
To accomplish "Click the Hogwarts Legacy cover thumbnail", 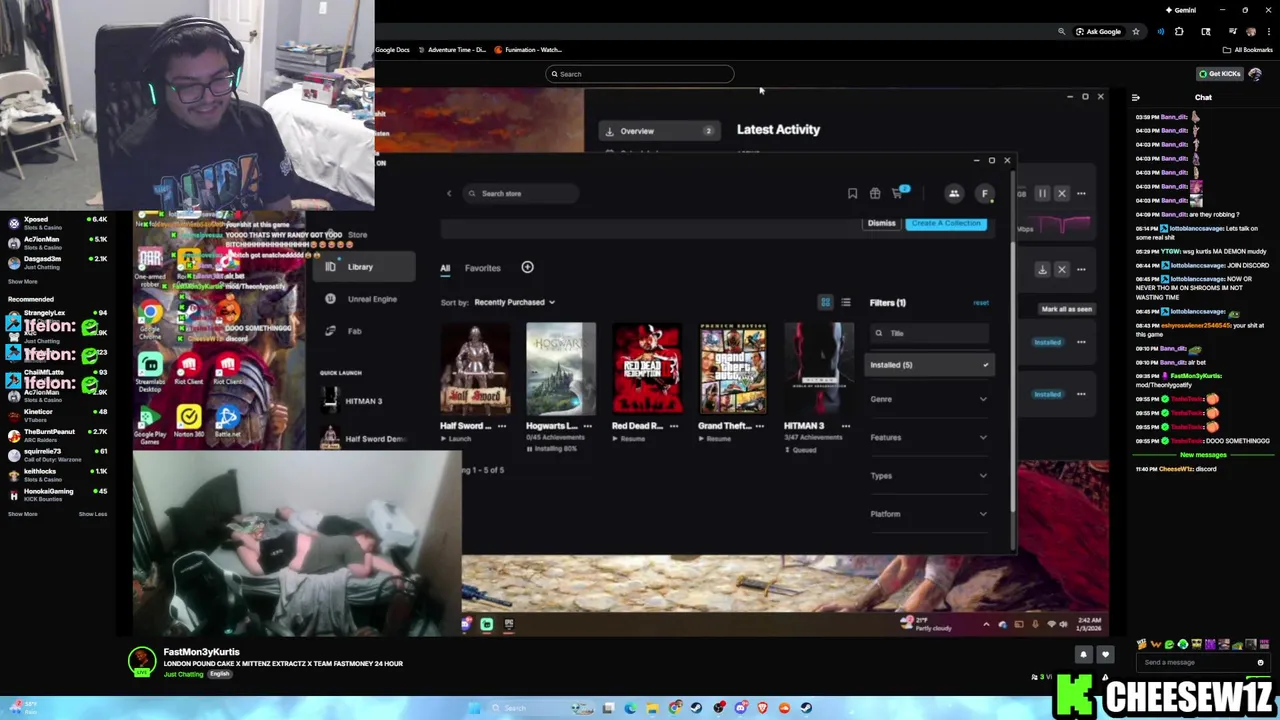I will tap(561, 368).
